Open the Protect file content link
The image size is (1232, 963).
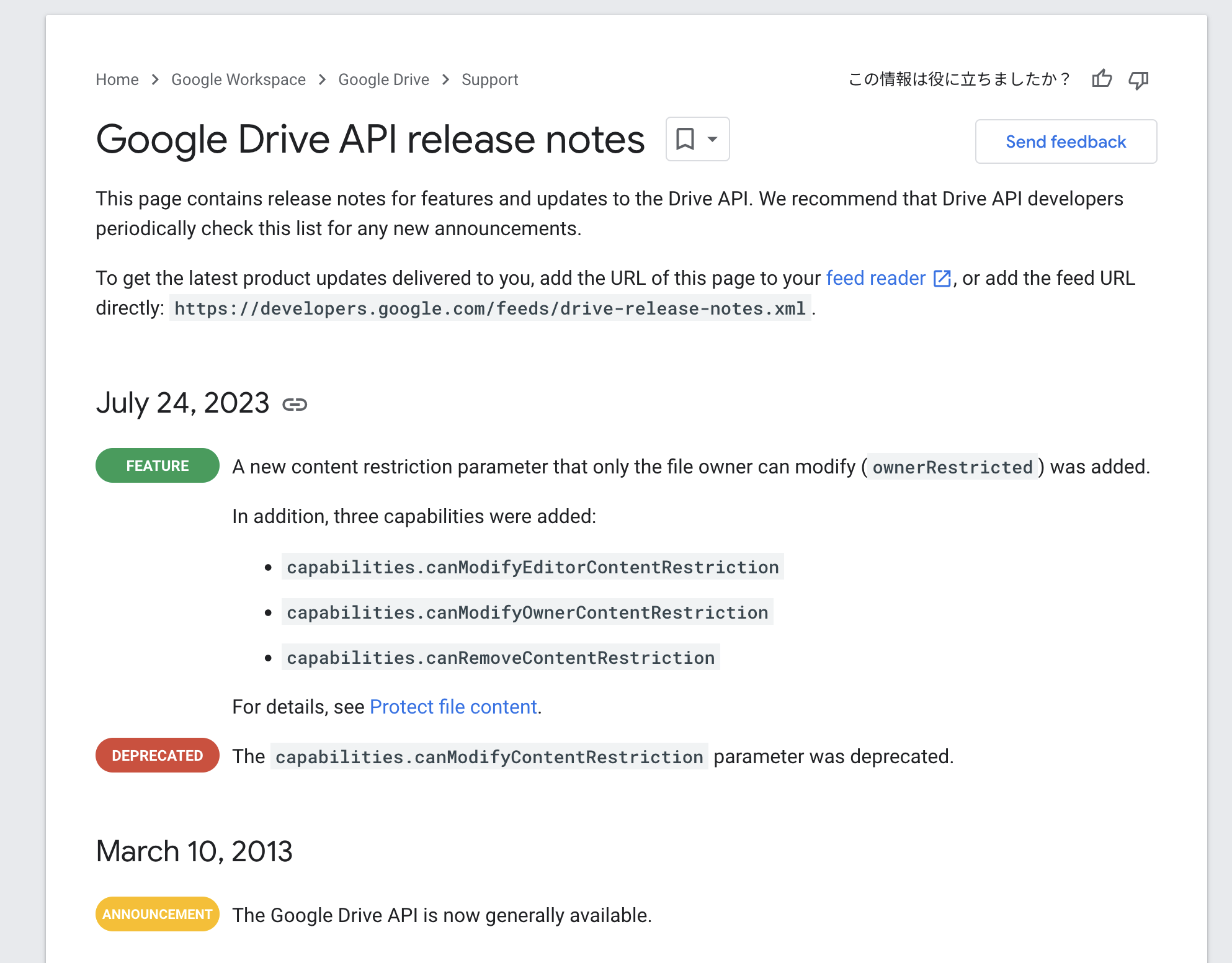[453, 707]
